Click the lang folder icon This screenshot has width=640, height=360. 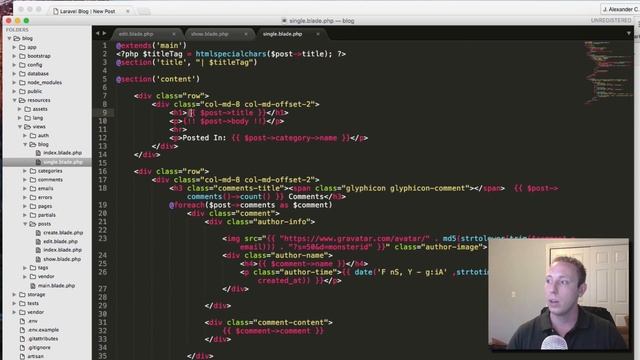click(x=28, y=118)
